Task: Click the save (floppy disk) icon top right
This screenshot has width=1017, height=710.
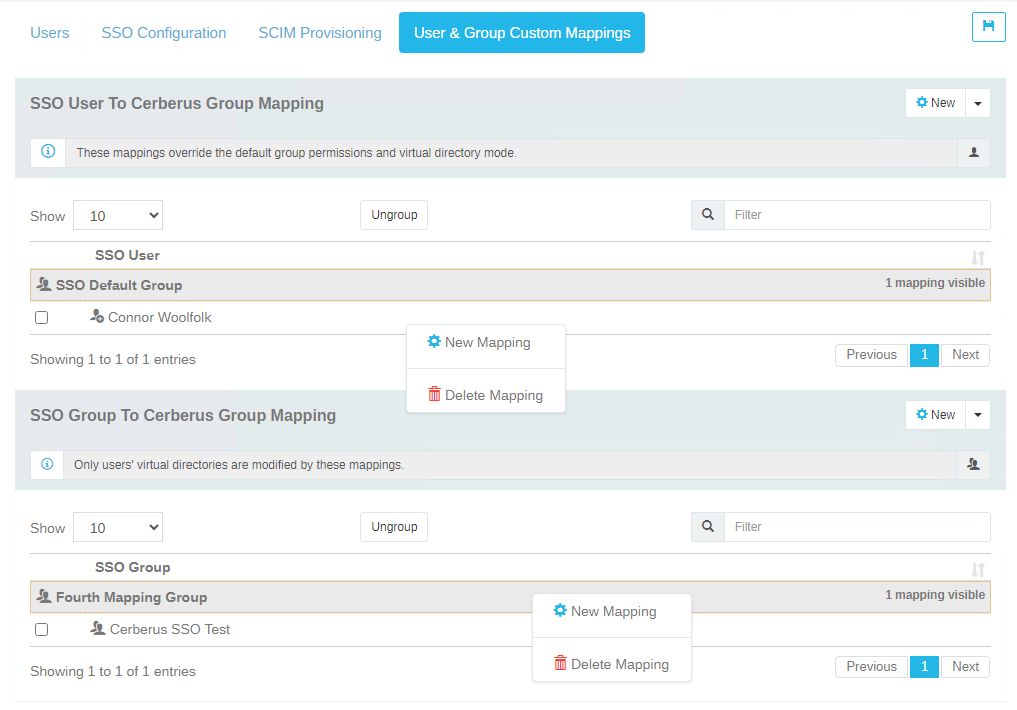Action: click(x=988, y=27)
